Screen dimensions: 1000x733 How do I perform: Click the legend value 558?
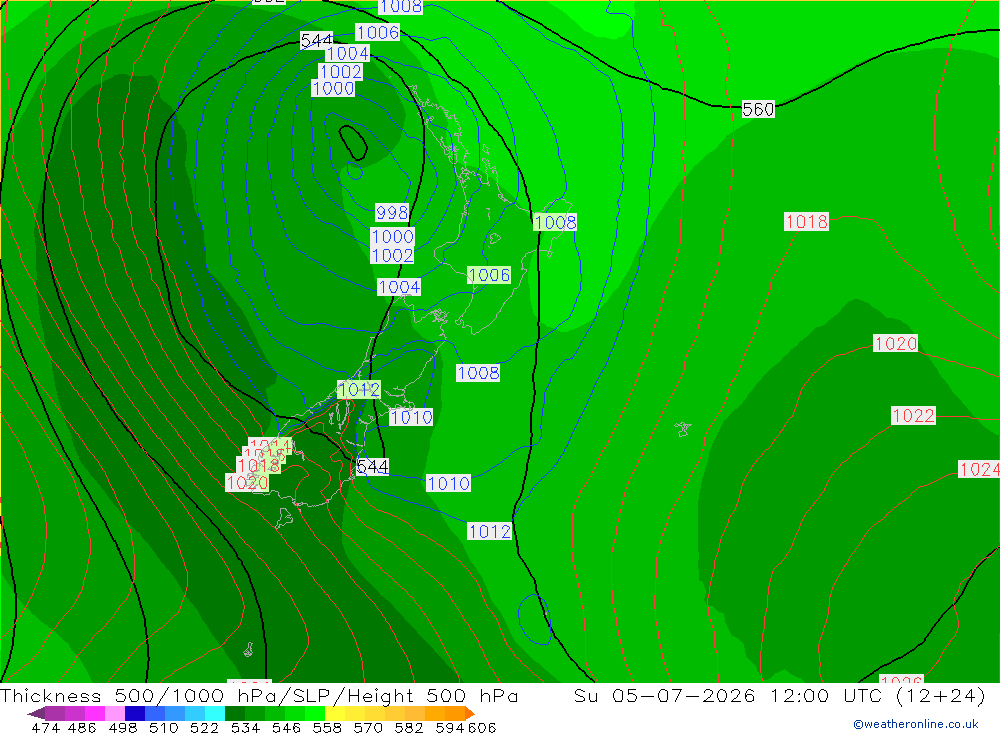coord(327,727)
